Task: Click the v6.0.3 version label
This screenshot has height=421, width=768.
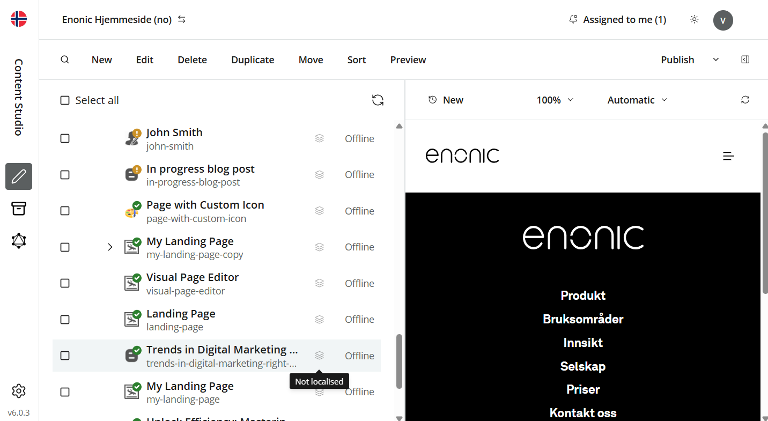Action: (x=19, y=413)
